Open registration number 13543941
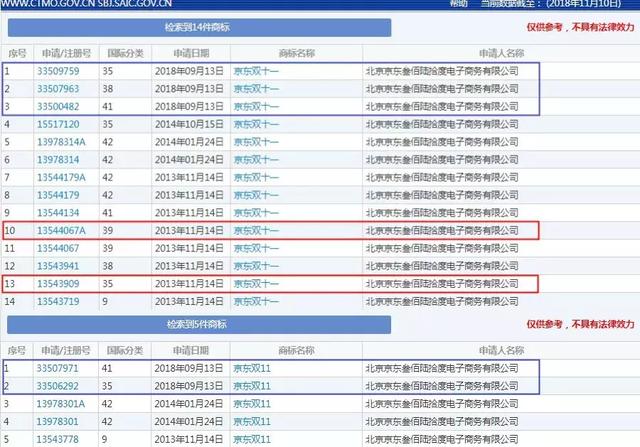This screenshot has width=640, height=447. pos(58,266)
